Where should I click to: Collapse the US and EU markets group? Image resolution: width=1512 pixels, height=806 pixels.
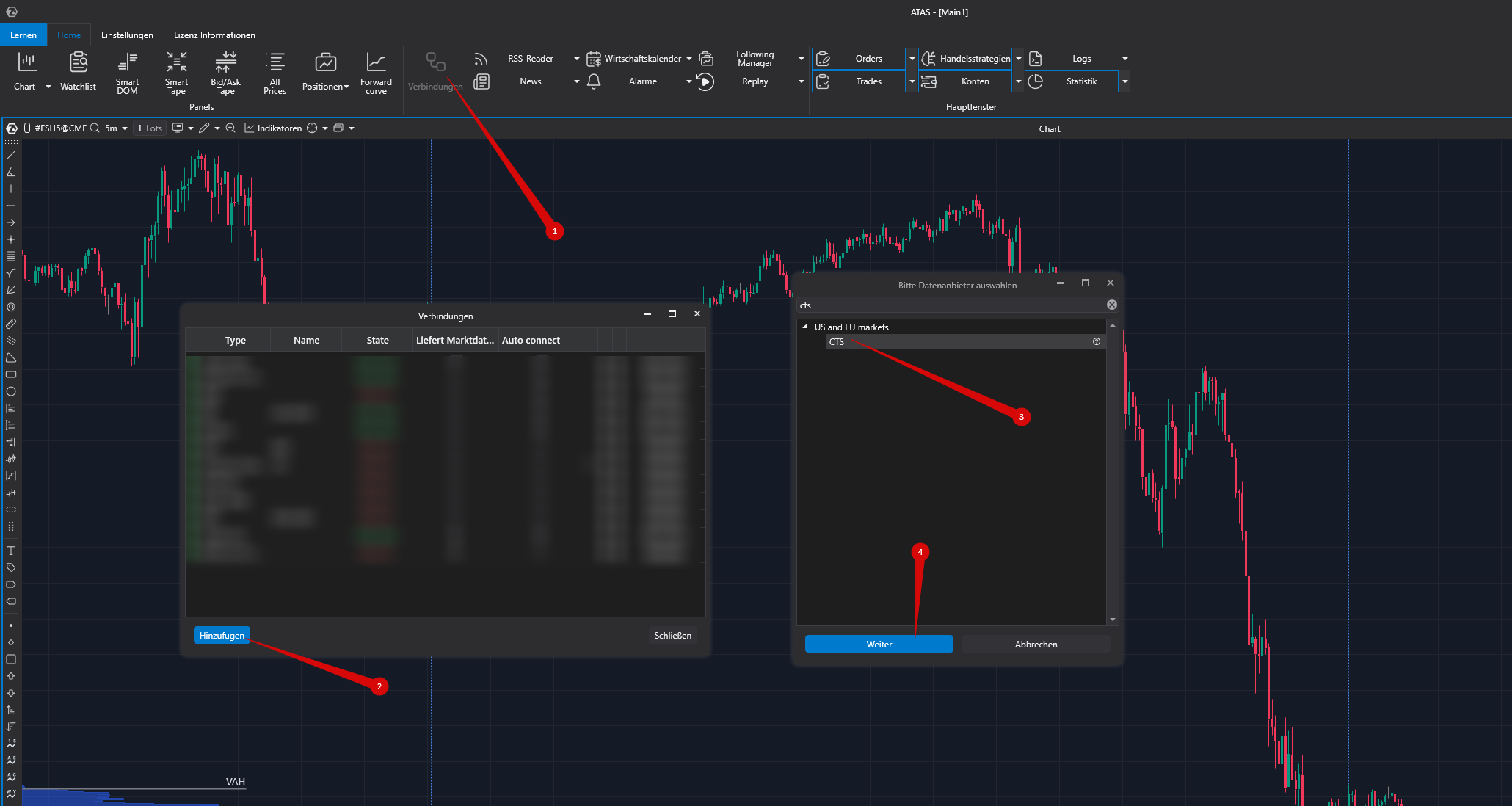[x=805, y=327]
